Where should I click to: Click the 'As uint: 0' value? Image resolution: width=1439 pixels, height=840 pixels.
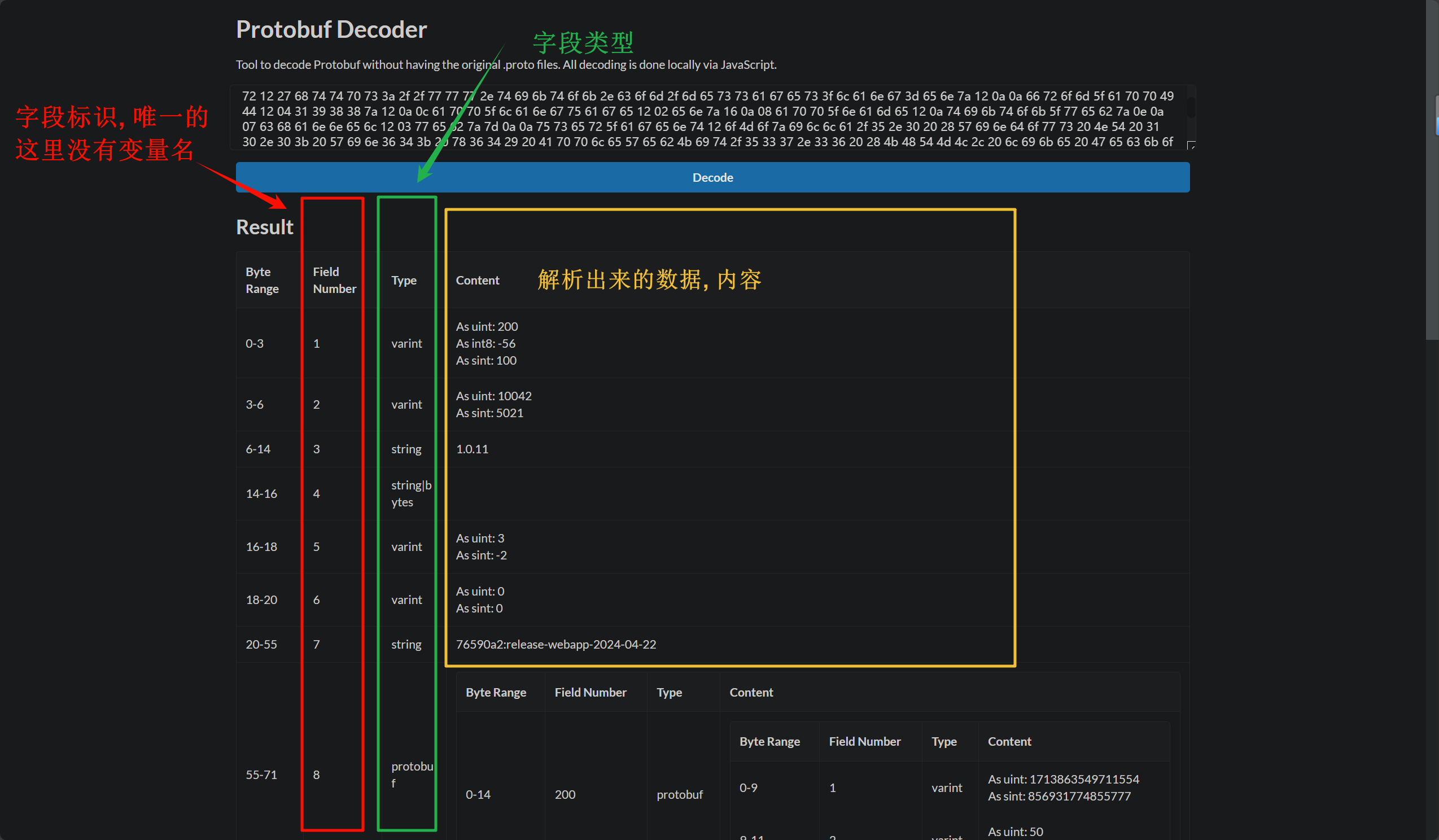[x=480, y=591]
